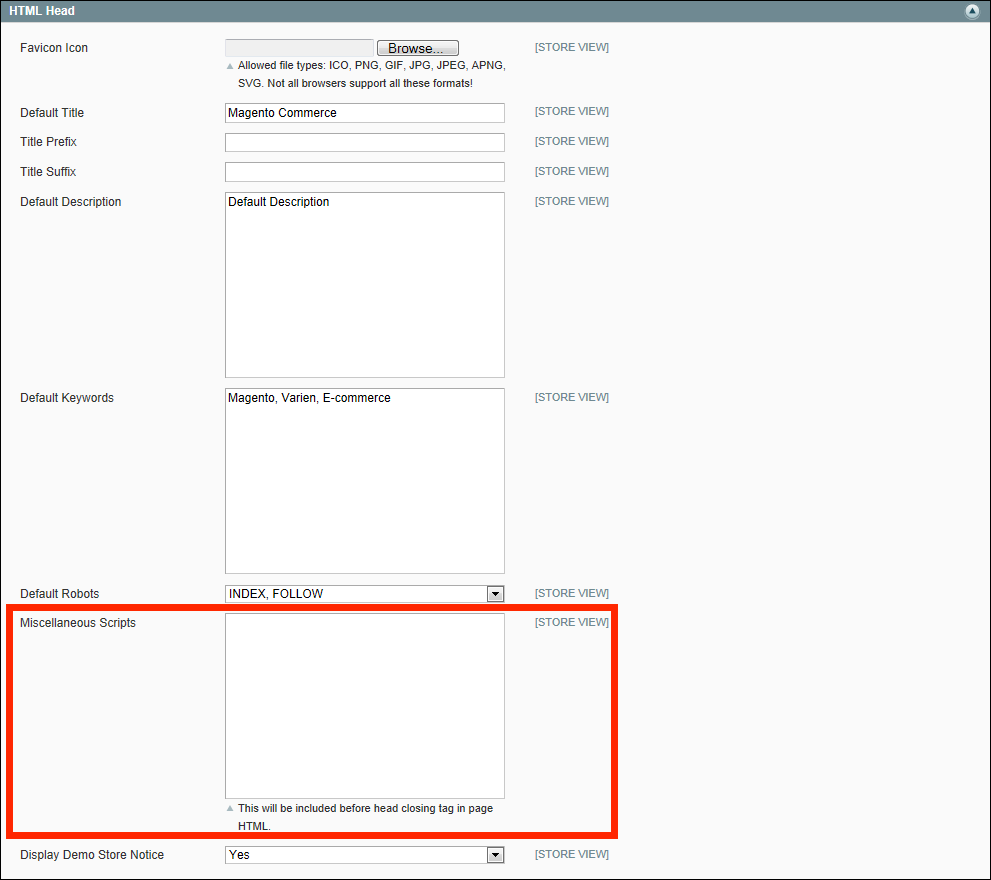Click the Title Suffix label
The image size is (991, 880).
coord(48,171)
